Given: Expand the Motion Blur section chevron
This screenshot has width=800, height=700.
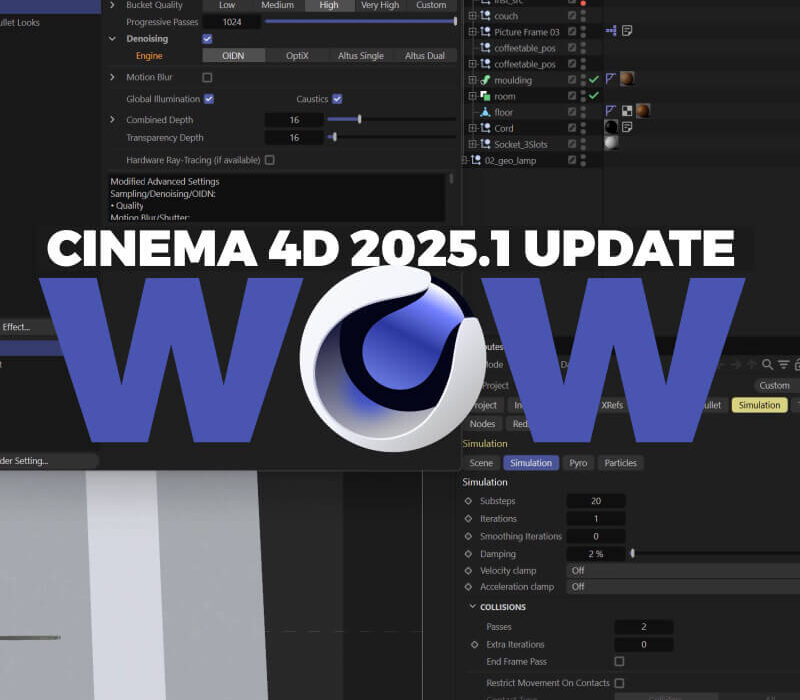Looking at the screenshot, I should [x=112, y=77].
